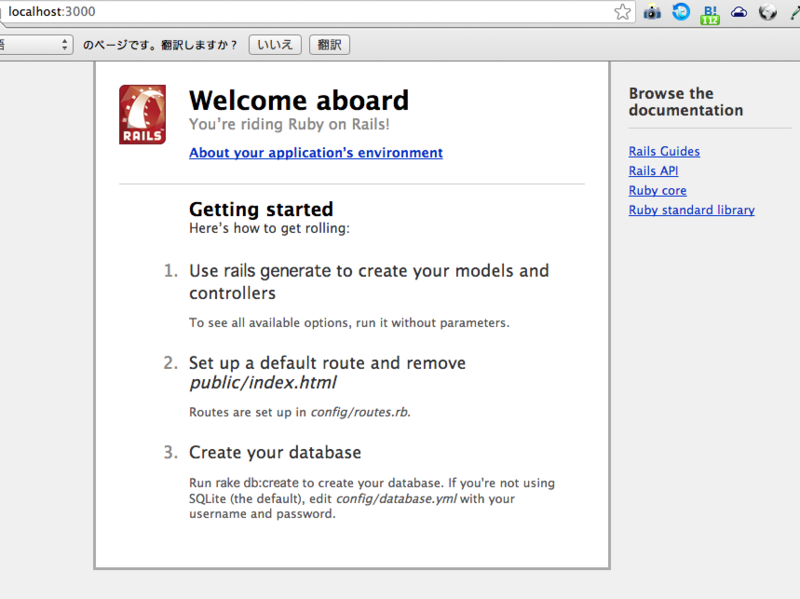Click 'Here's how to get rolling:' text
This screenshot has height=599, width=800.
tap(269, 228)
